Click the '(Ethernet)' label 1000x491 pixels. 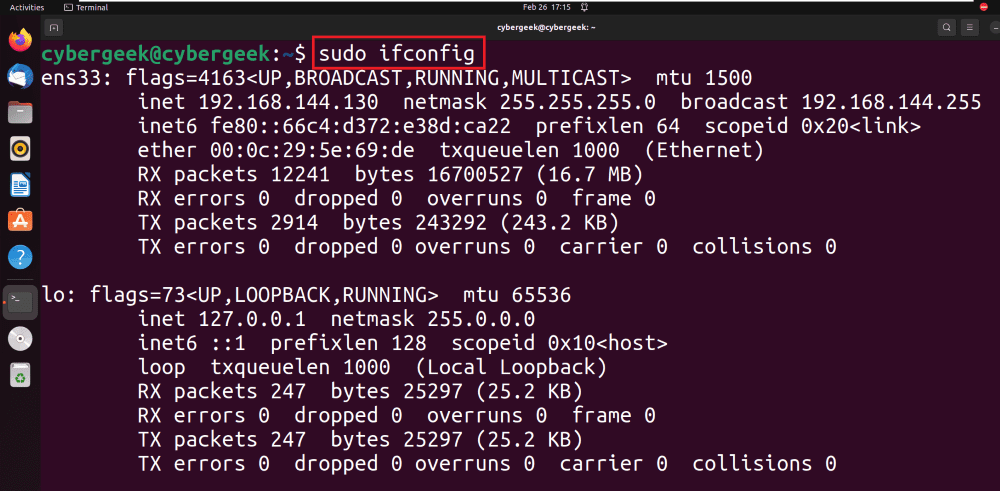(x=703, y=150)
